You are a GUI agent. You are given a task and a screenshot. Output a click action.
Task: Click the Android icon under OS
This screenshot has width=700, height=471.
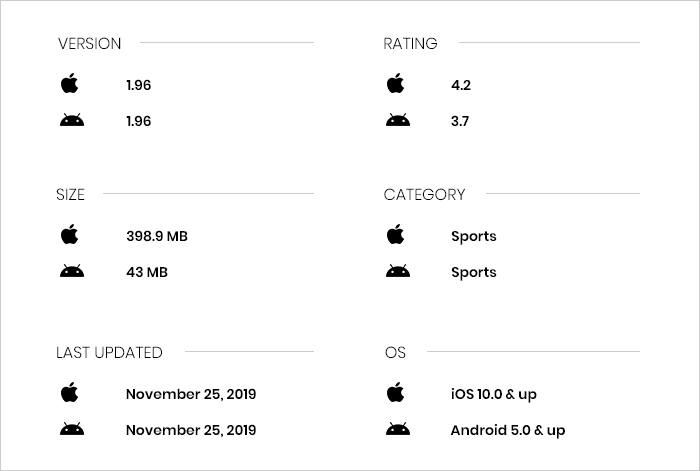pyautogui.click(x=398, y=430)
